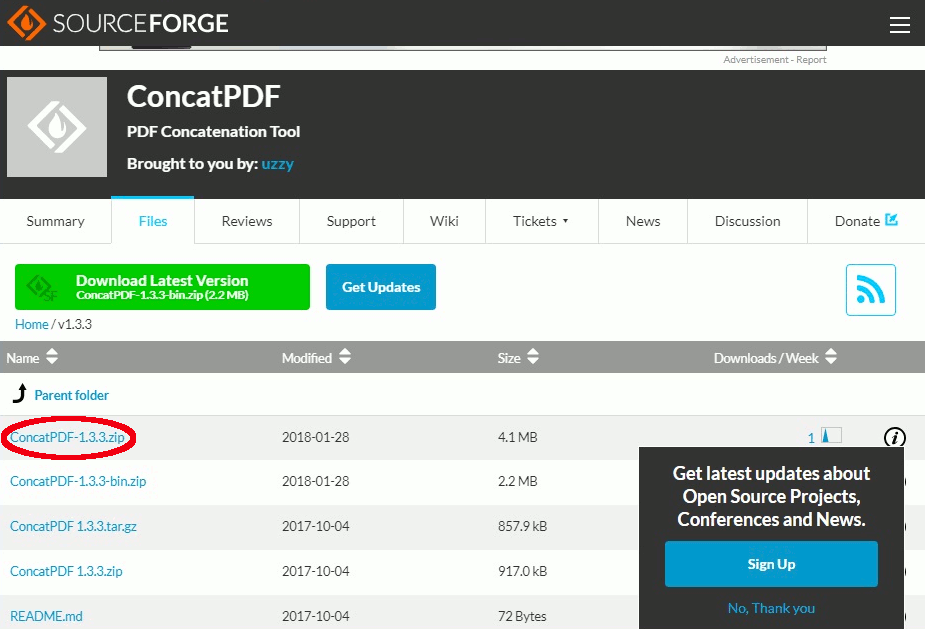925x629 pixels.
Task: Open the RSS feed icon
Action: [x=870, y=290]
